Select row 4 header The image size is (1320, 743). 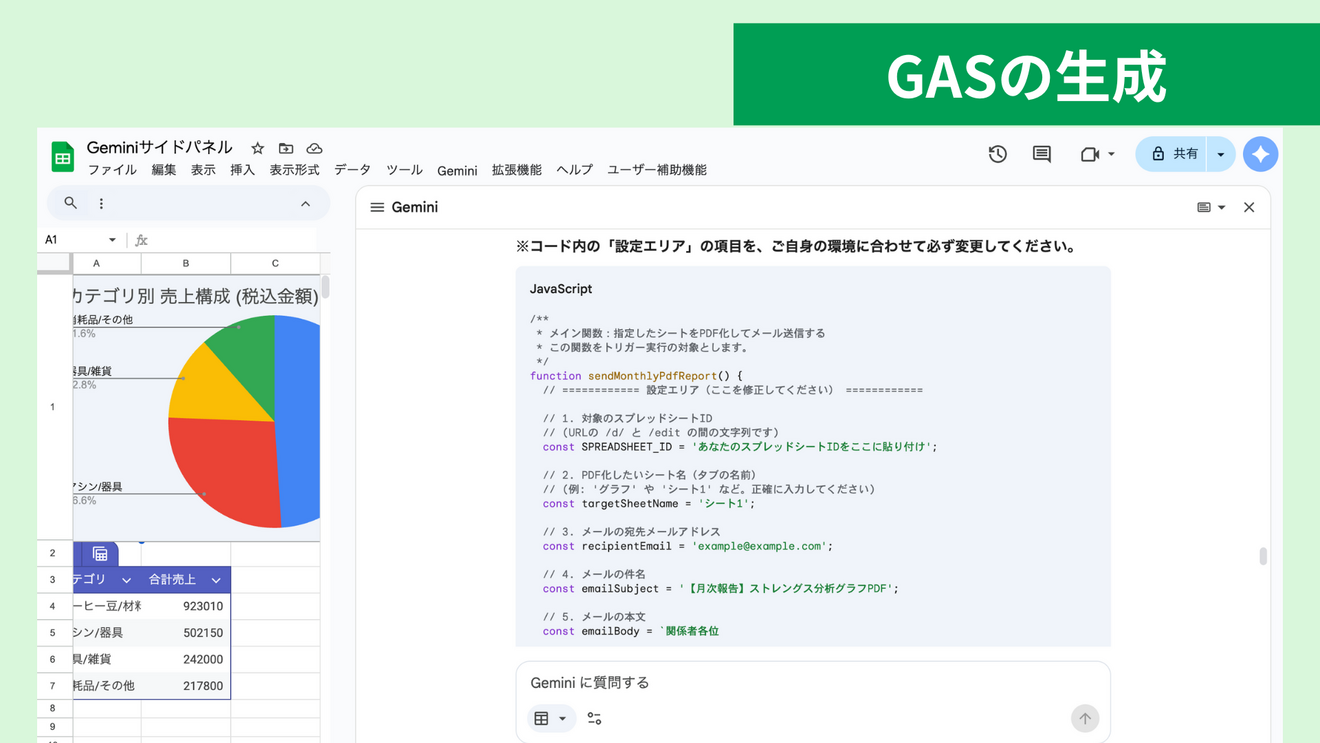pyautogui.click(x=53, y=606)
